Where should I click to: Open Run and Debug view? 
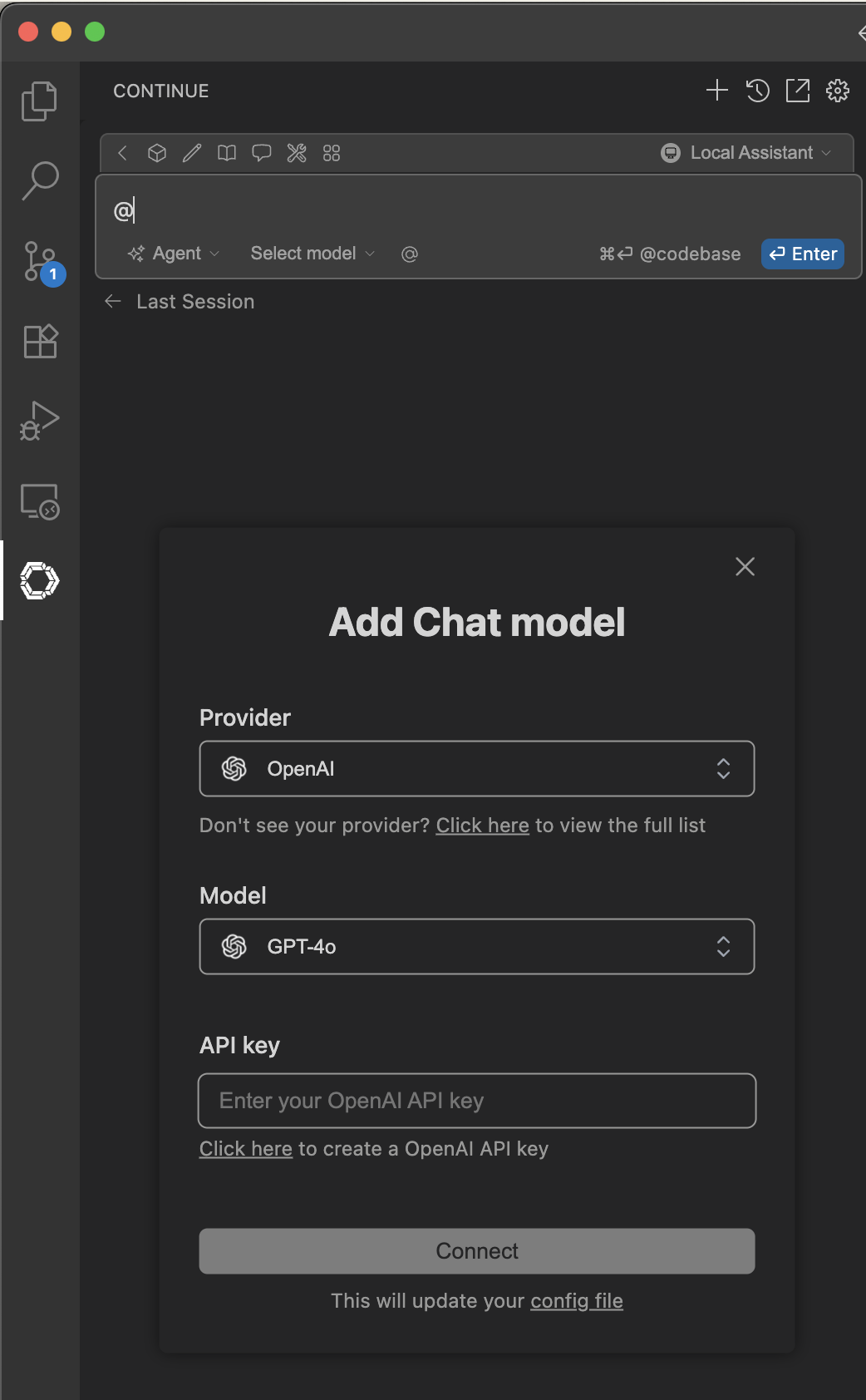39,421
